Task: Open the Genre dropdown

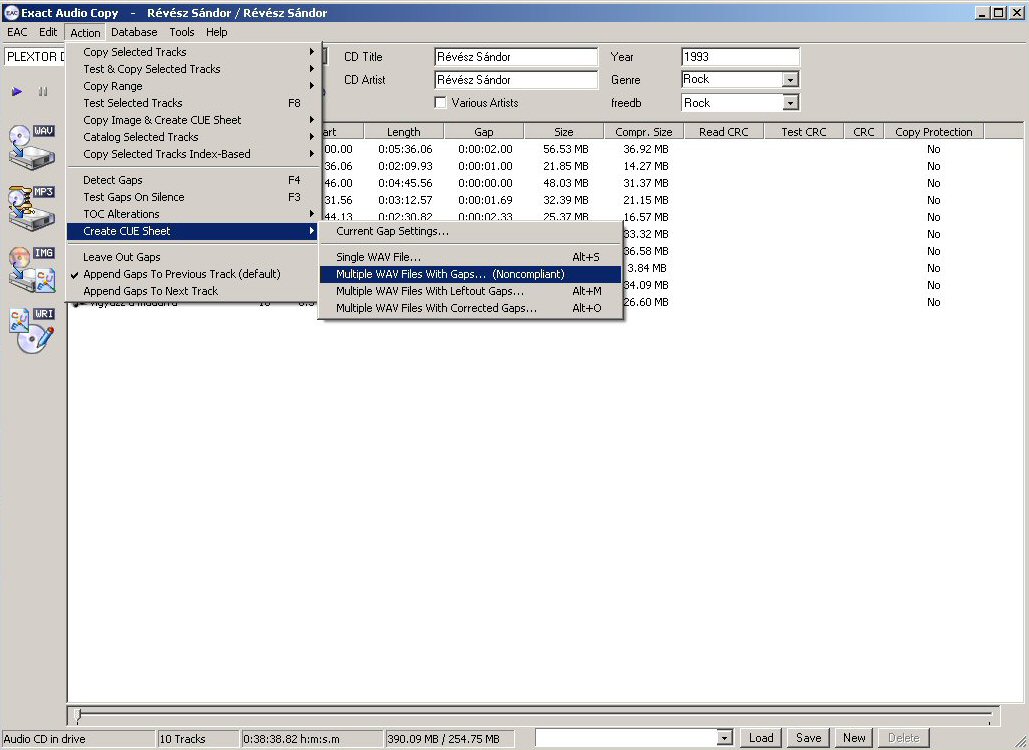Action: [790, 80]
